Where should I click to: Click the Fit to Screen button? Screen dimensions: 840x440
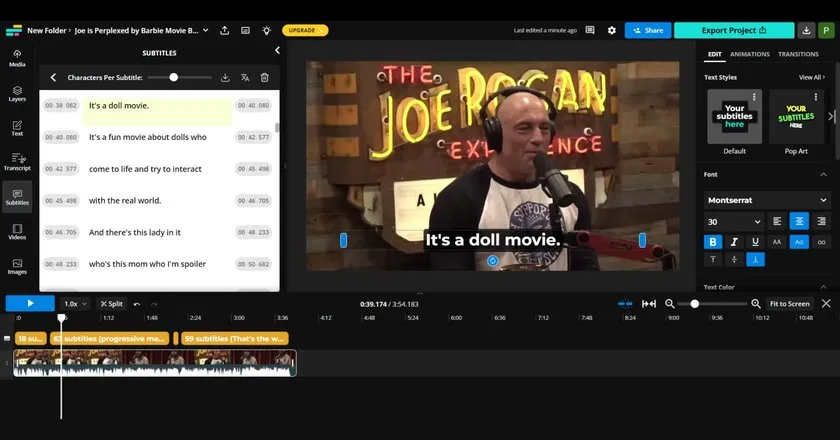[x=789, y=304]
